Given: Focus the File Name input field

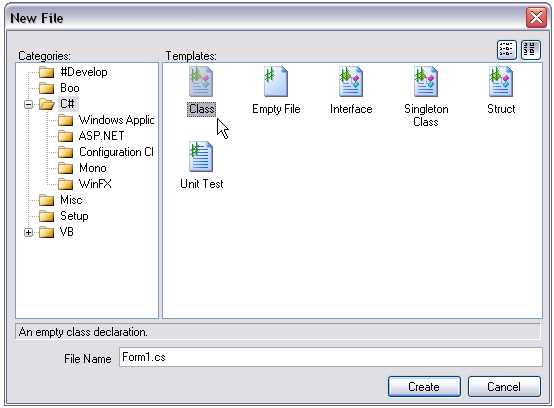Looking at the screenshot, I should click(331, 357).
